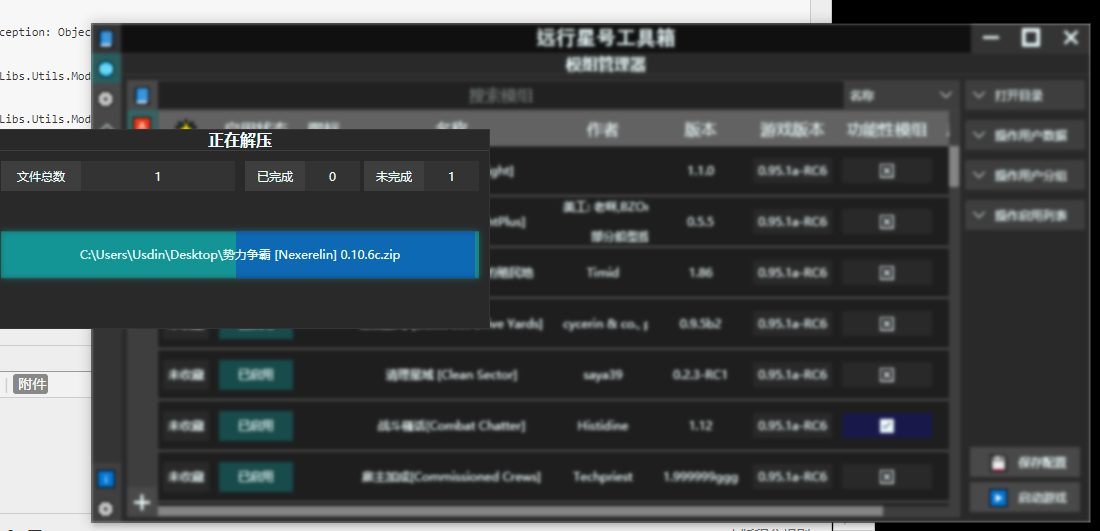Image resolution: width=1100 pixels, height=531 pixels.
Task: Click the plus icon to add a group
Action: pyautogui.click(x=141, y=502)
